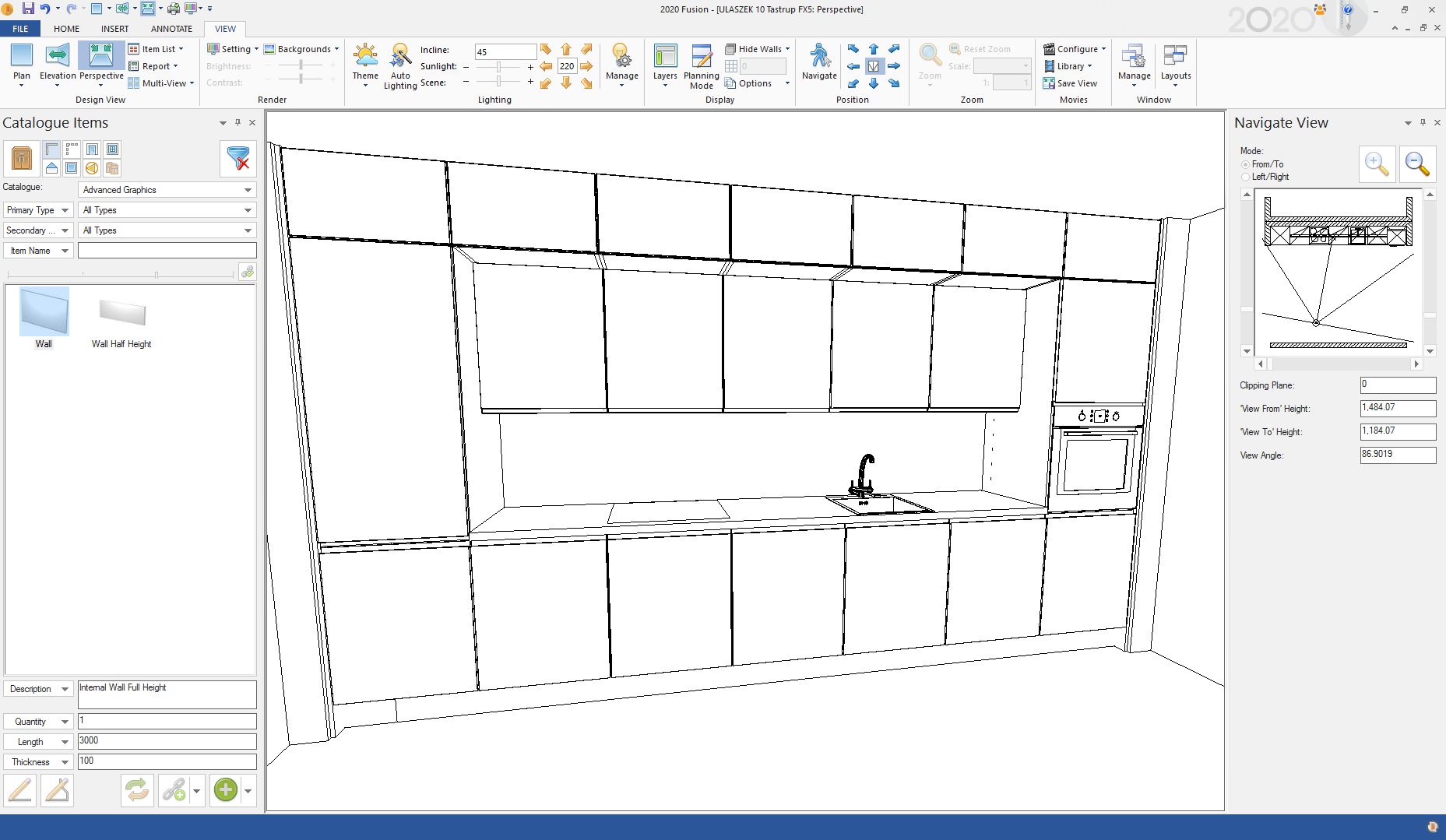Zoom in on the Navigate View
The height and width of the screenshot is (840, 1446).
pyautogui.click(x=1376, y=164)
